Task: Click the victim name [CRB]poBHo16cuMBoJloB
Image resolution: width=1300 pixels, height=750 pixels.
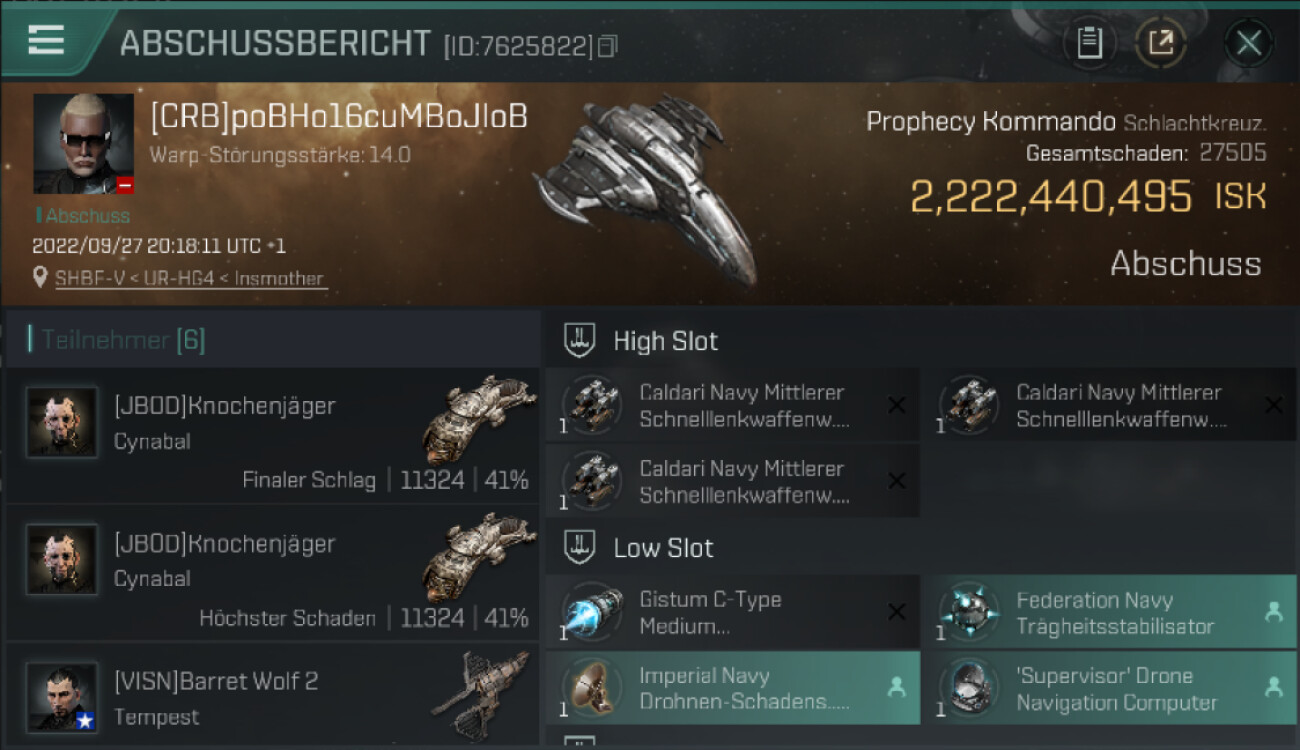Action: [x=338, y=117]
